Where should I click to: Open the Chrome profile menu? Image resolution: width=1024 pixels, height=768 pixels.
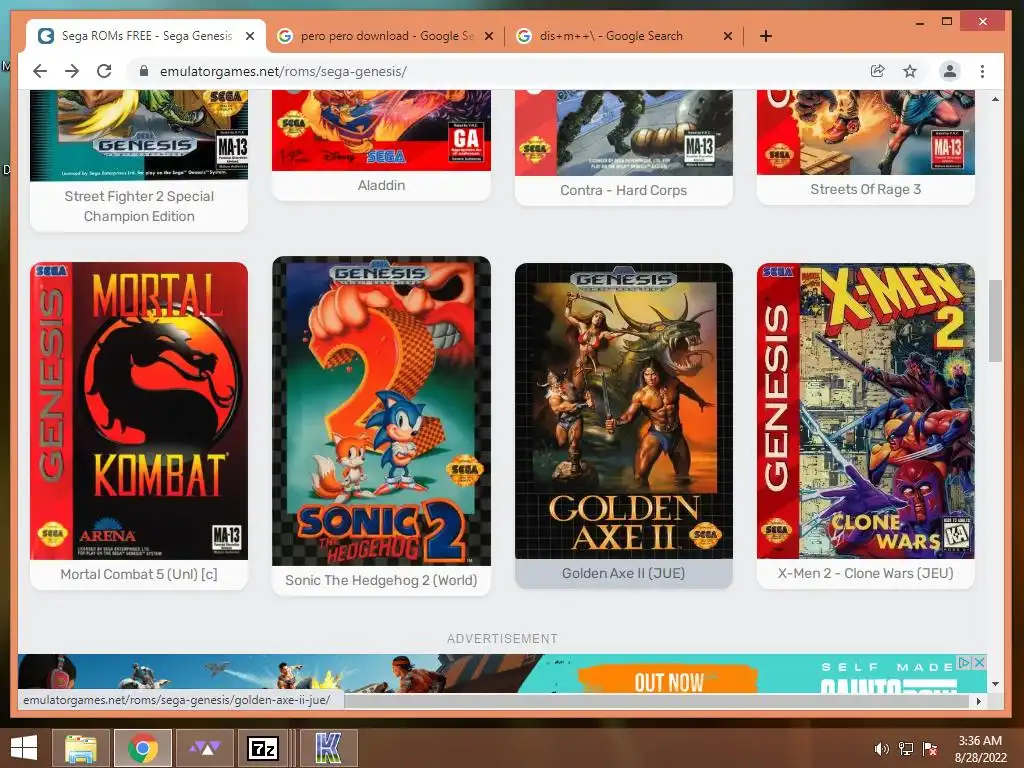coord(950,71)
